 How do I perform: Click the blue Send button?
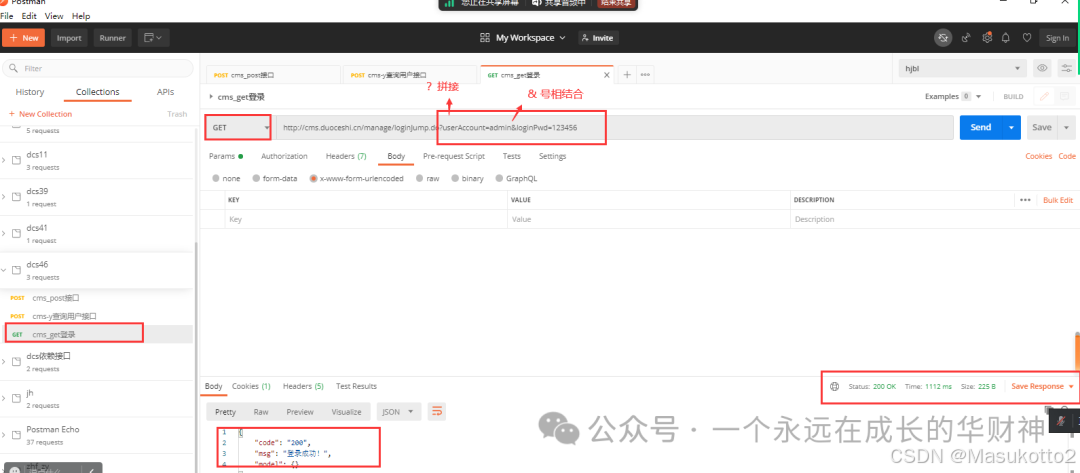coord(981,127)
